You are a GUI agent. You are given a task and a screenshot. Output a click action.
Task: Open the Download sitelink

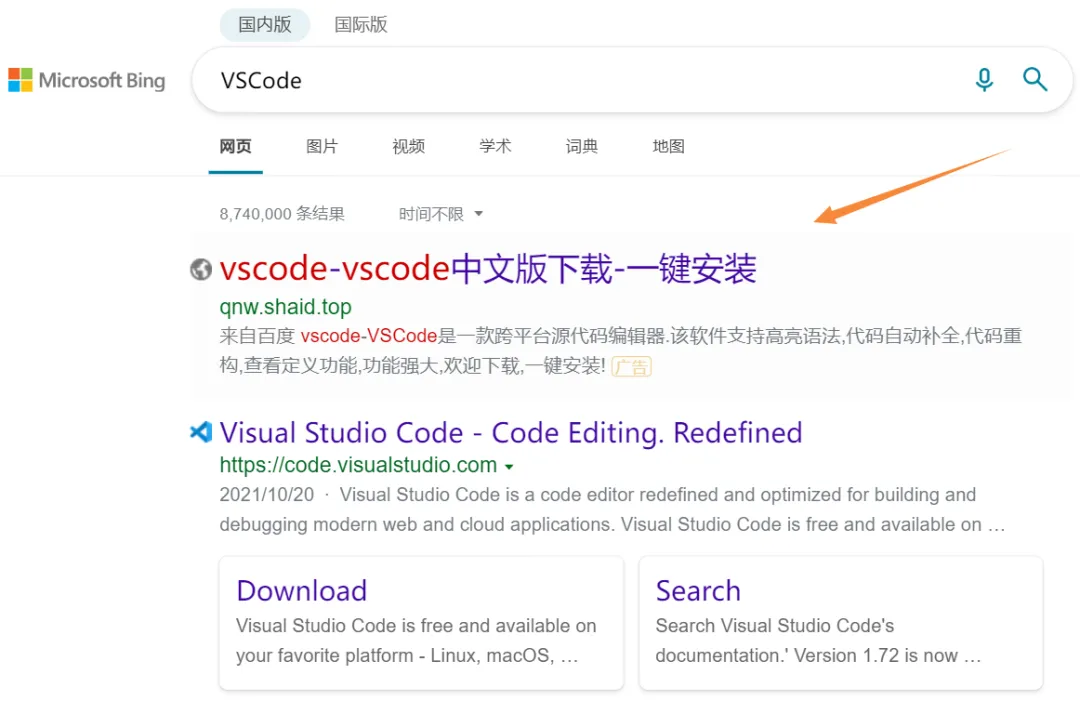302,591
